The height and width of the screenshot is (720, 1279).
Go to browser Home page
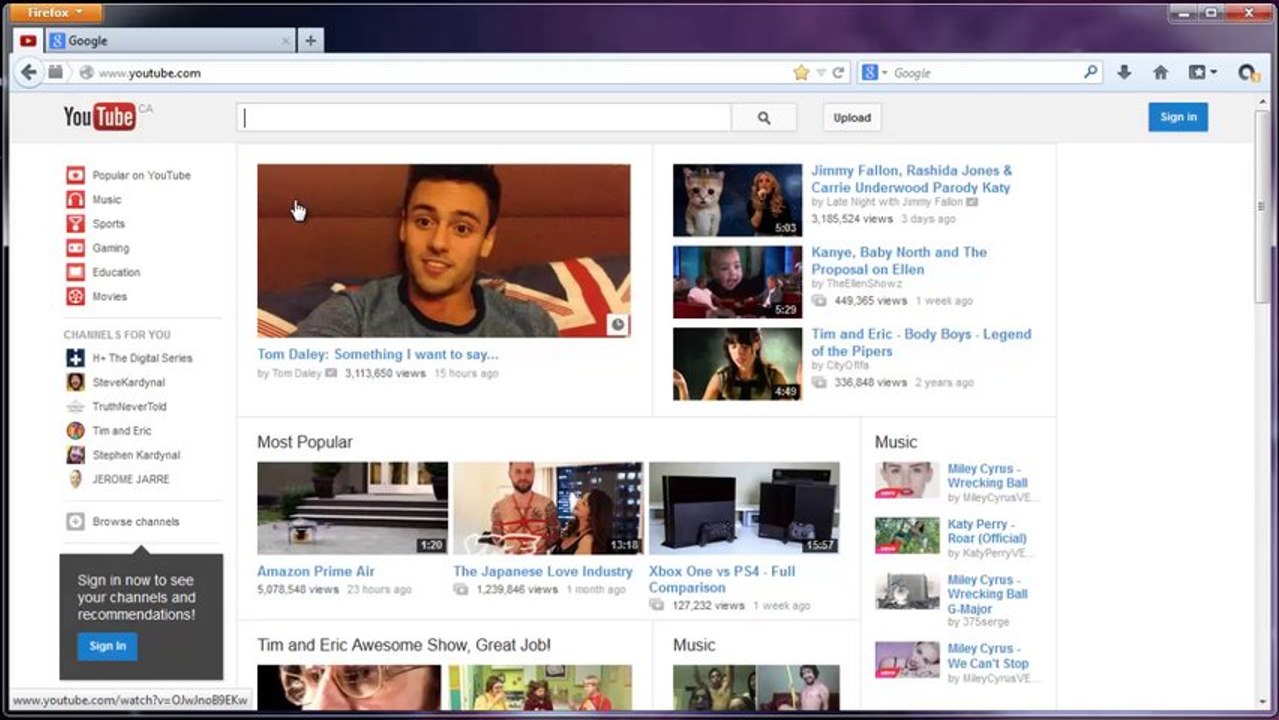[x=1160, y=72]
